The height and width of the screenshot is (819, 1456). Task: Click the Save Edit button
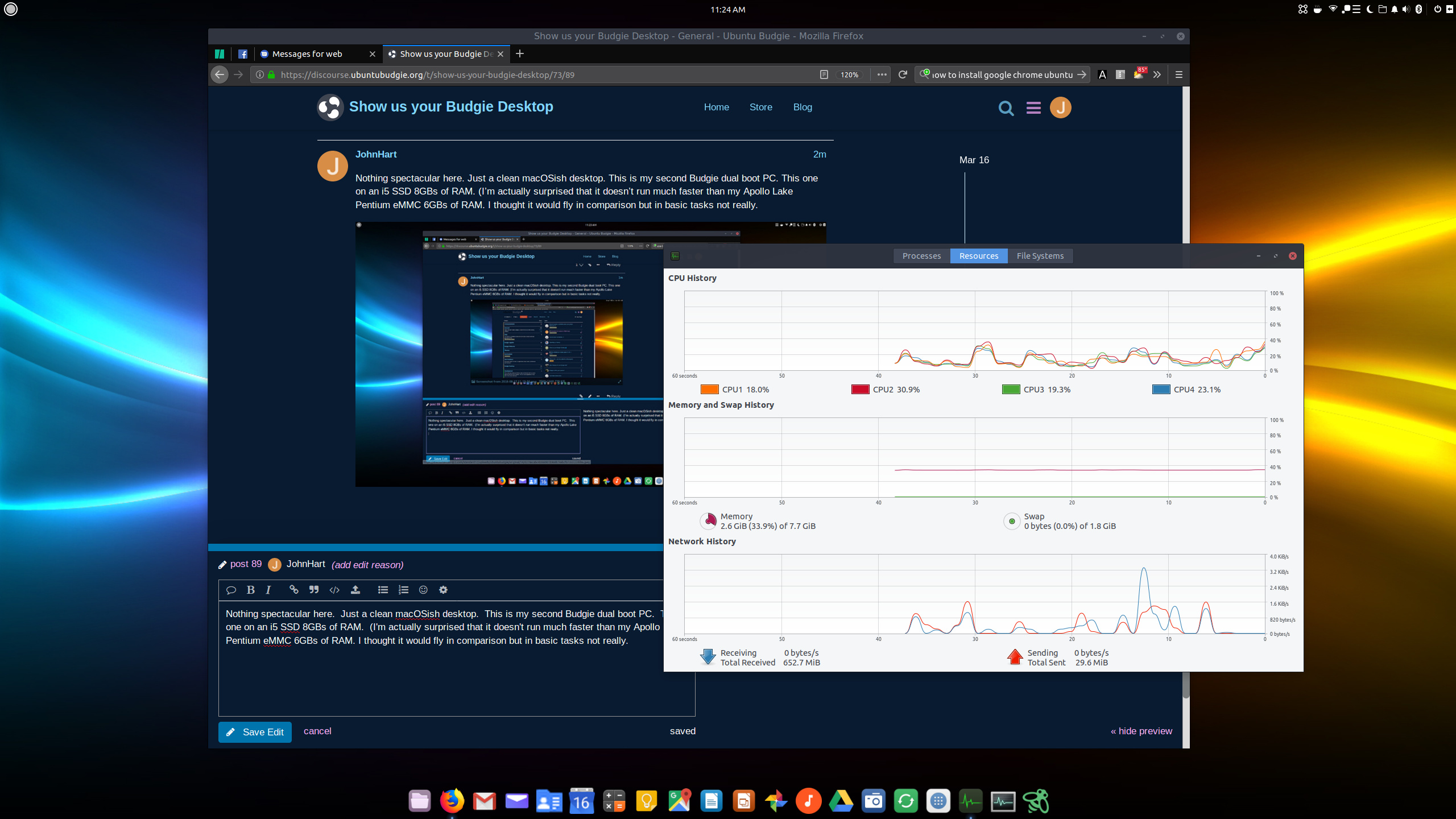click(254, 732)
